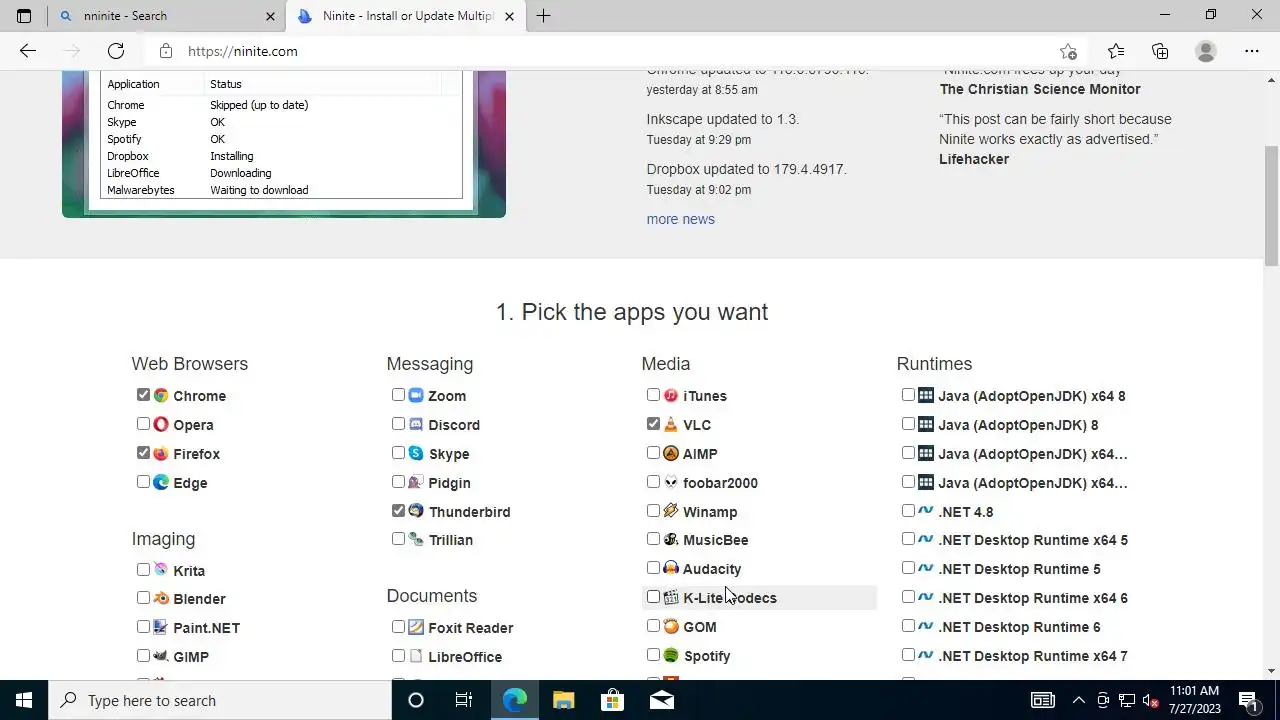The width and height of the screenshot is (1280, 720).
Task: Click the GIMP mascot icon
Action: (161, 657)
